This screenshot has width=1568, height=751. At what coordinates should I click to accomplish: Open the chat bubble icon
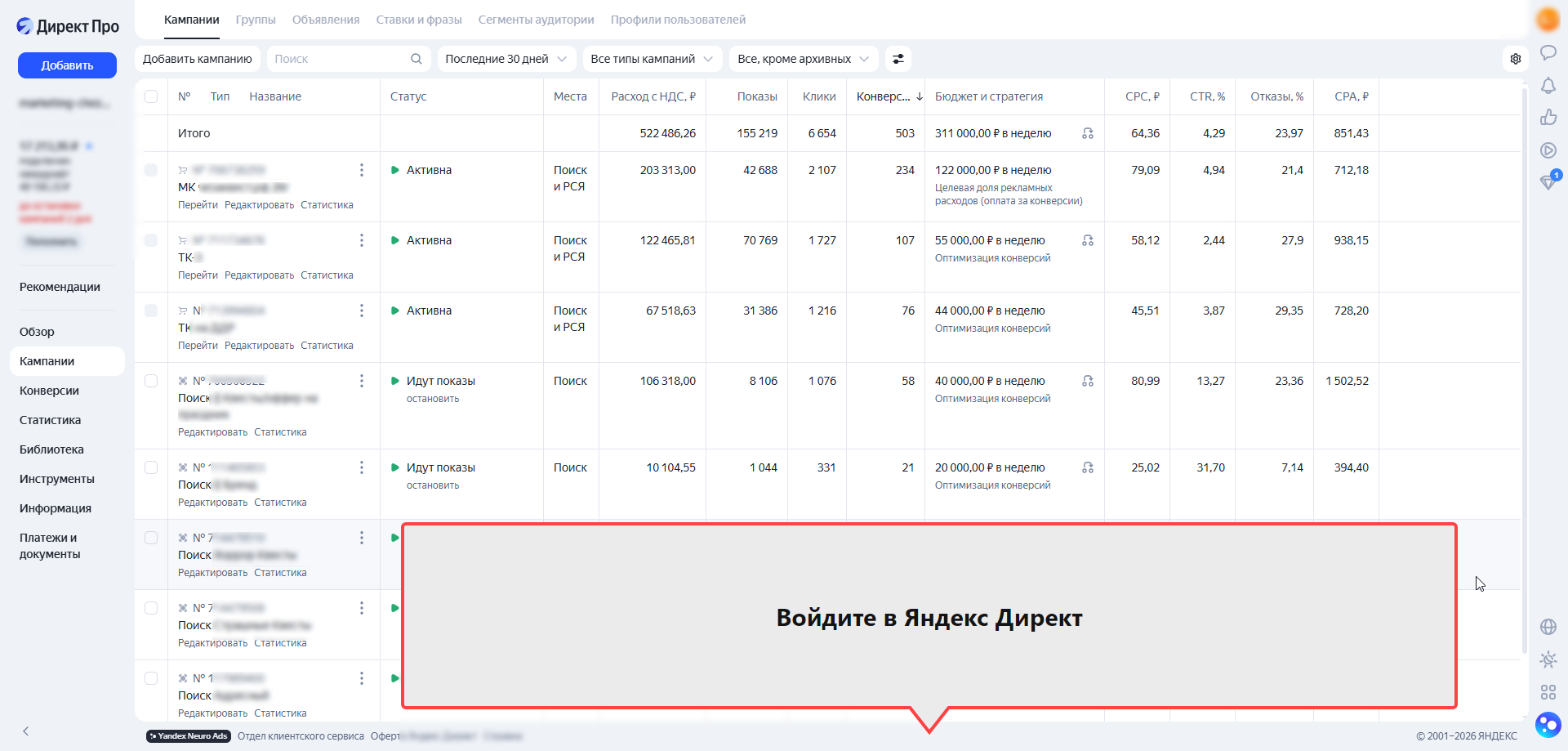(x=1548, y=53)
